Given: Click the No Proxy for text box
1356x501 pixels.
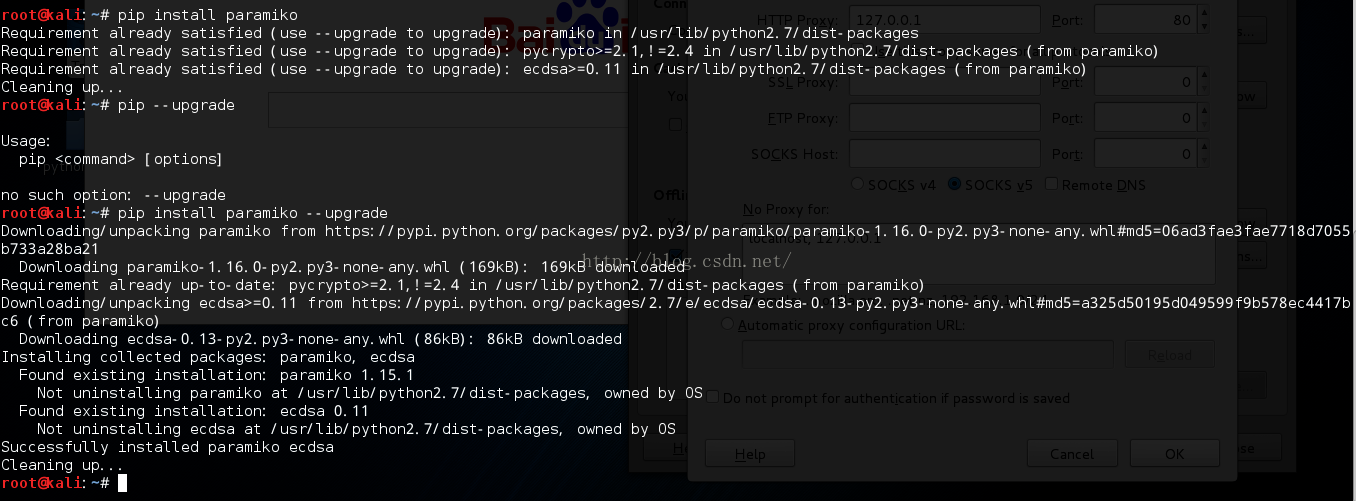Looking at the screenshot, I should [978, 252].
